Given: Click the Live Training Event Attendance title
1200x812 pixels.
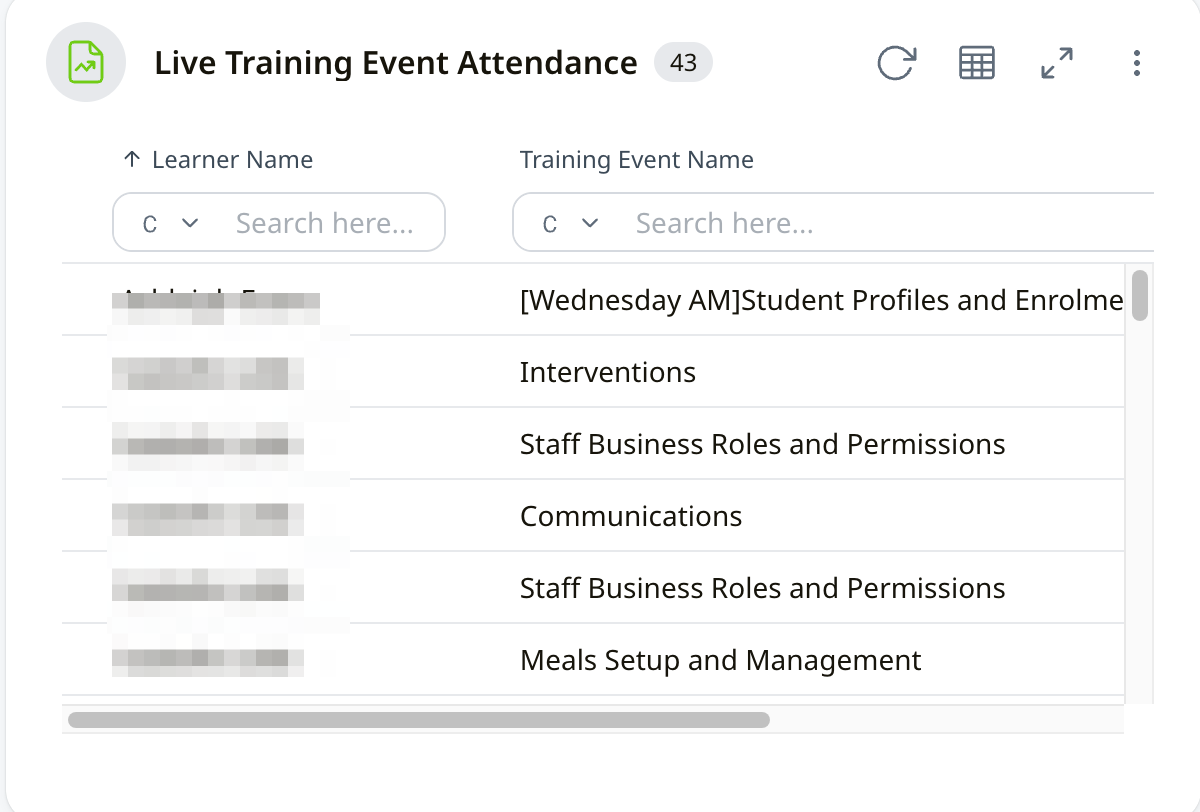Looking at the screenshot, I should click(395, 63).
